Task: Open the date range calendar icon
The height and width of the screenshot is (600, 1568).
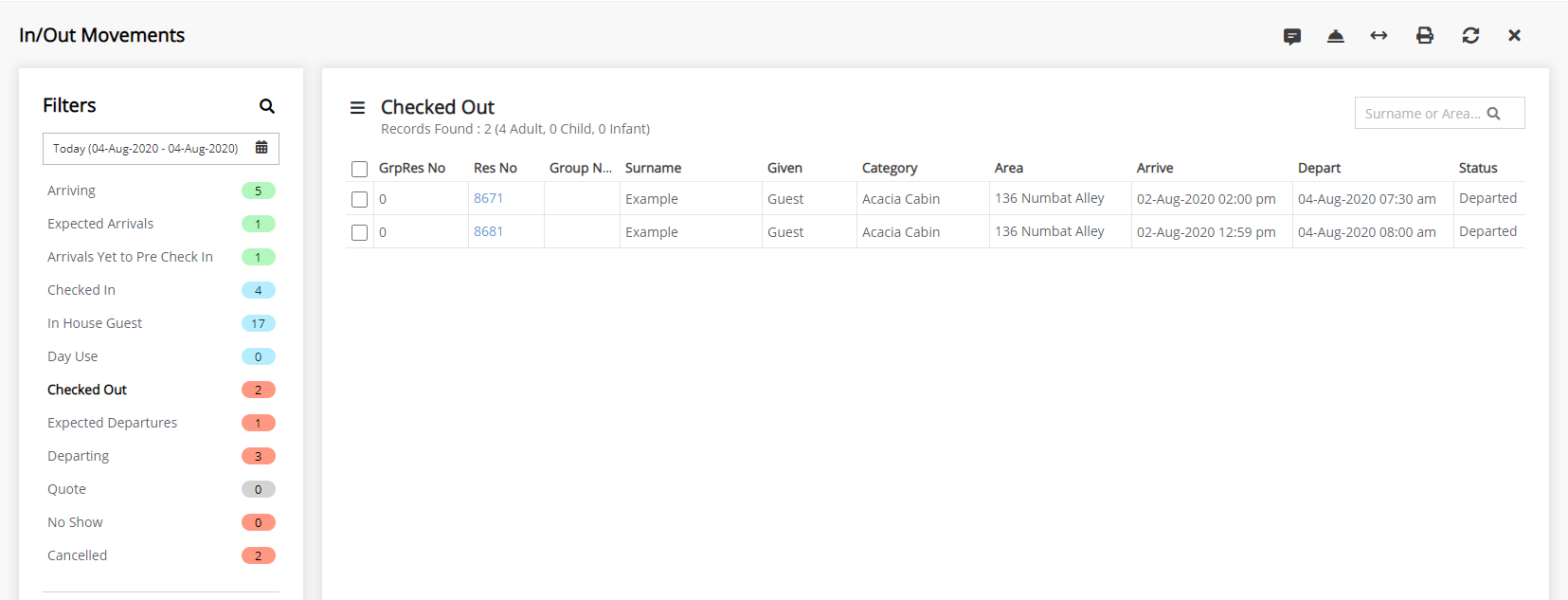Action: [x=261, y=148]
